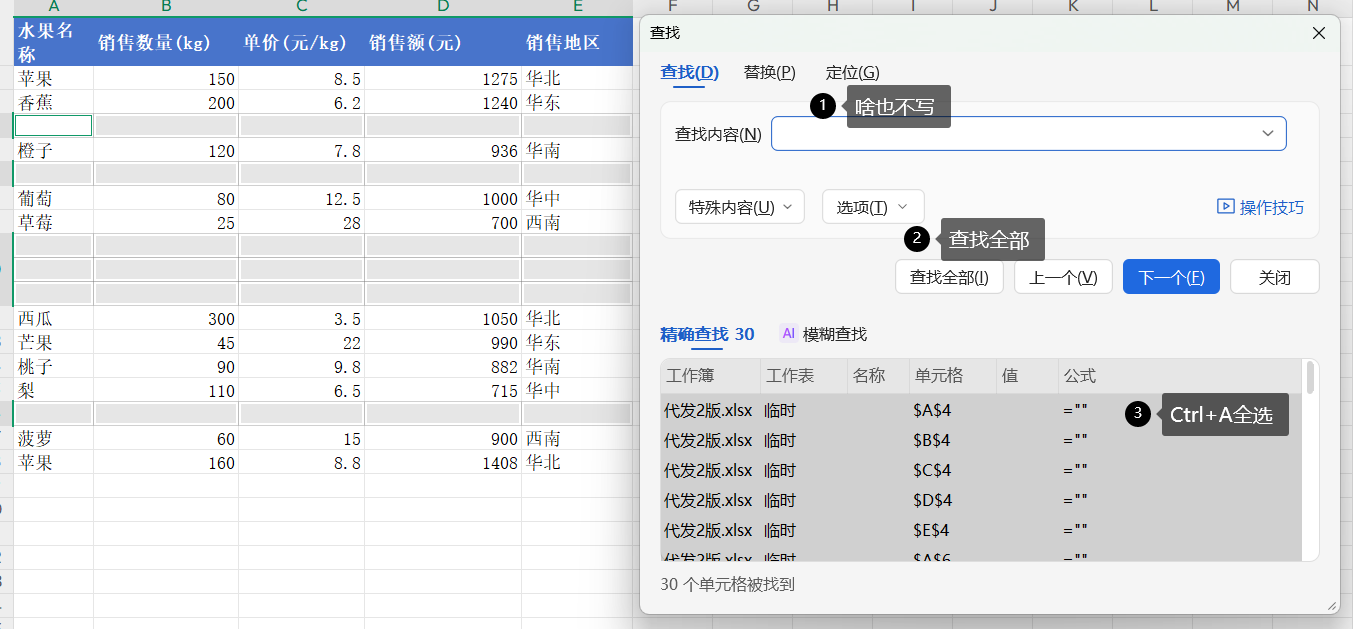Click the cell containing 香蕉
The height and width of the screenshot is (629, 1353).
pos(53,102)
